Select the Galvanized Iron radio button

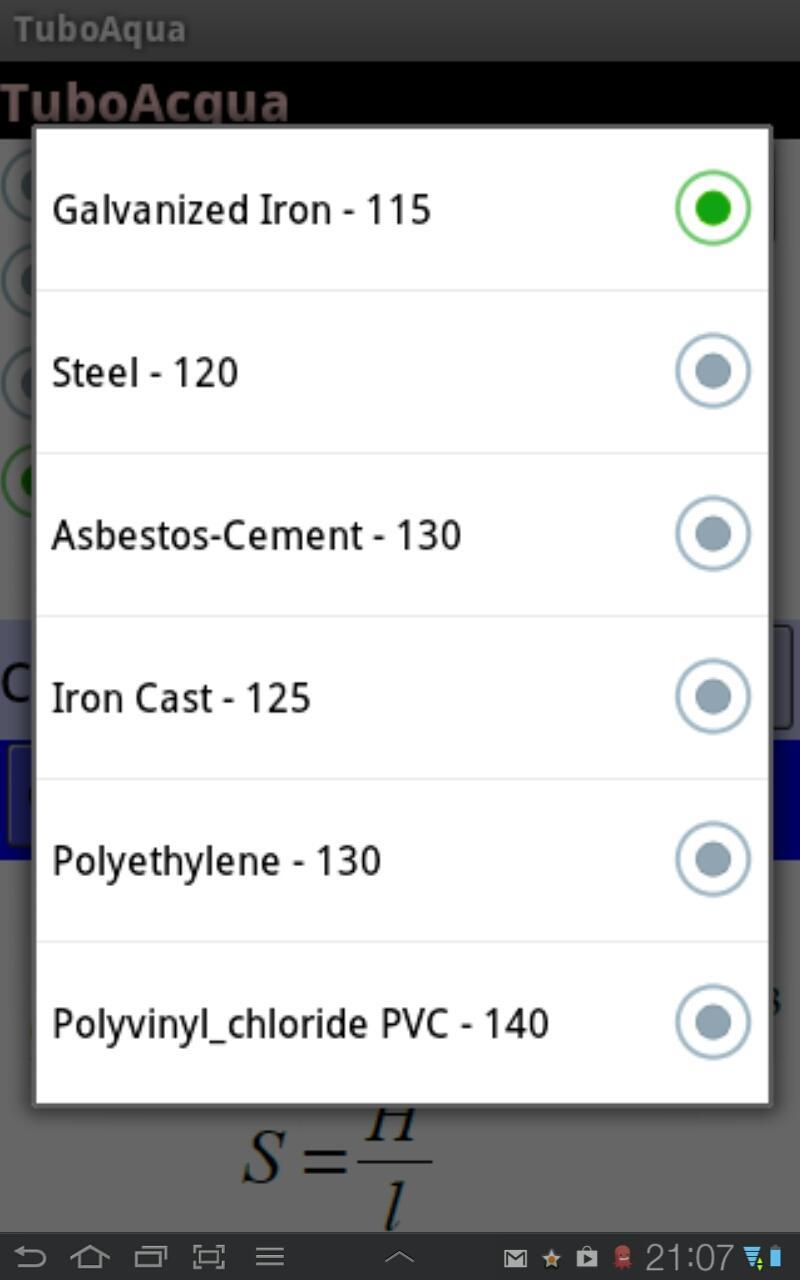tap(712, 208)
